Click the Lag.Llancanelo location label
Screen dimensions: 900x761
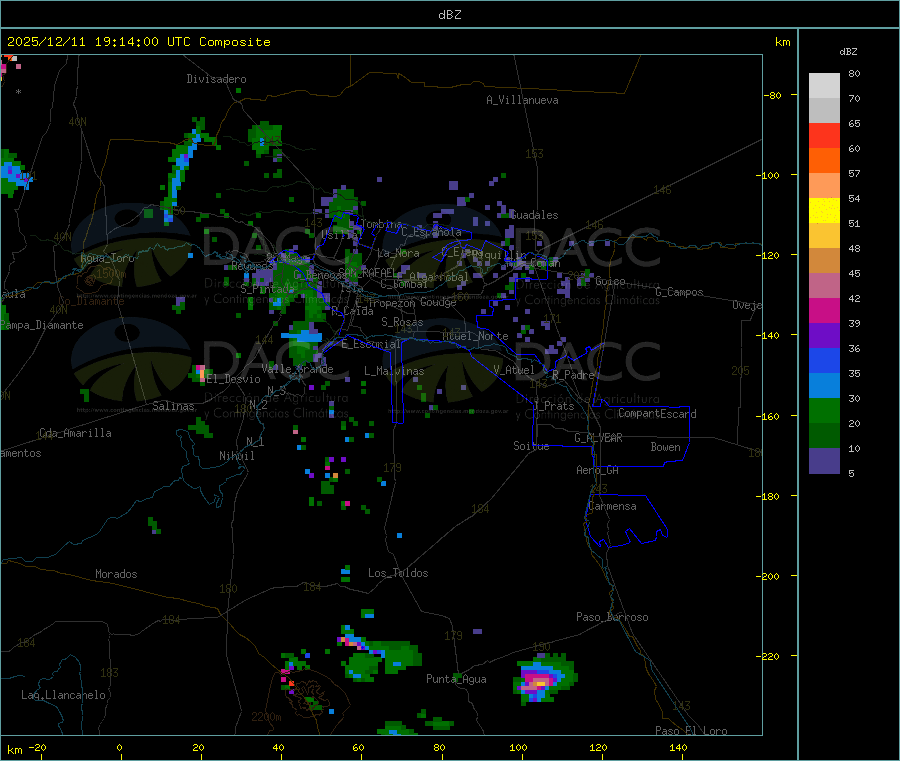63,695
